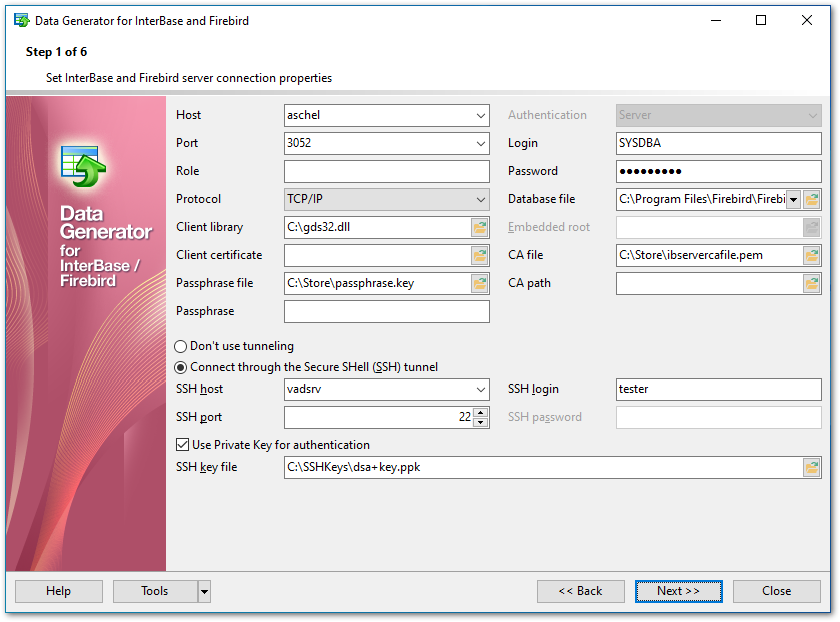Click the Password field
The width and height of the screenshot is (840, 622).
tap(718, 171)
